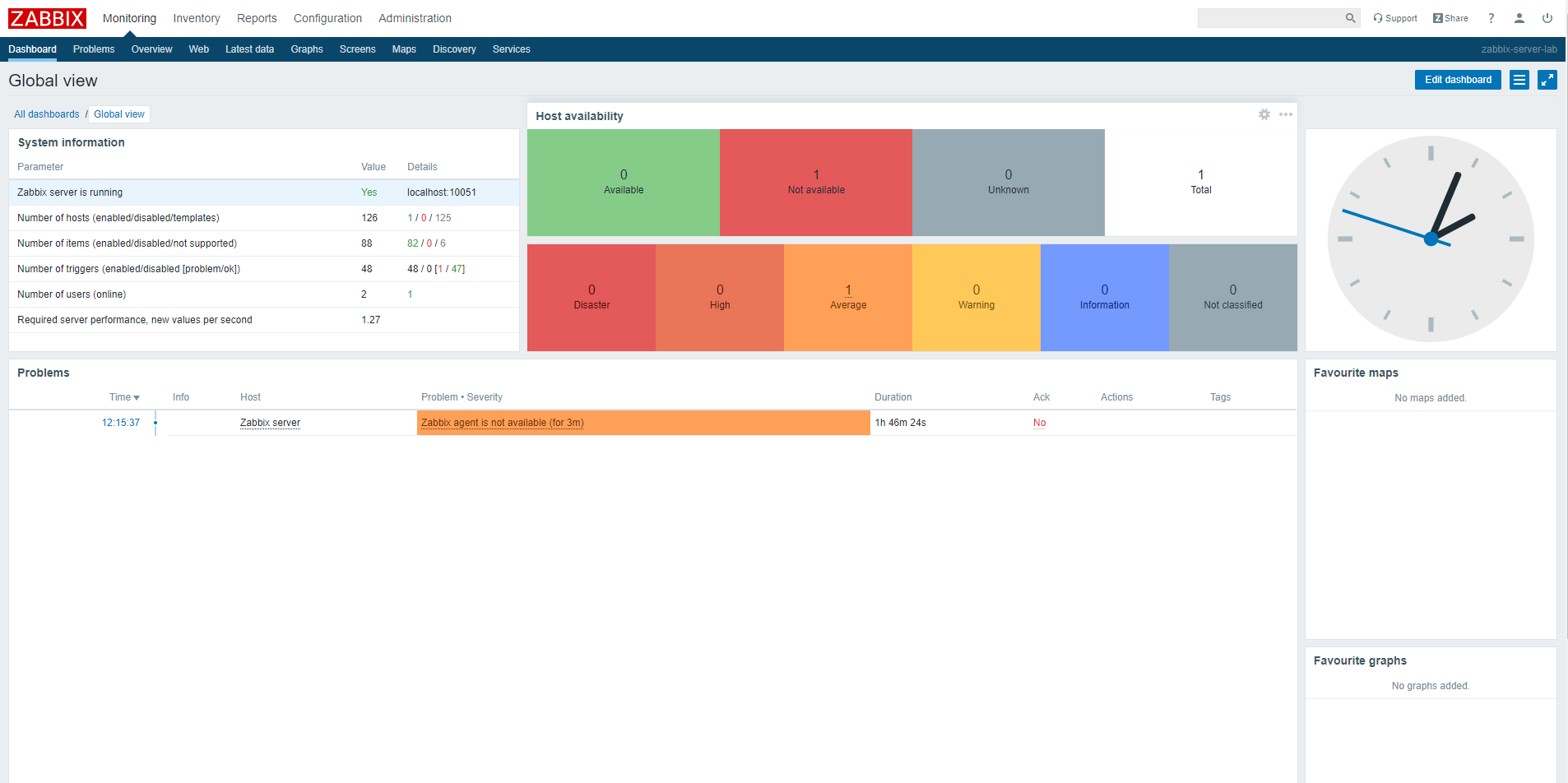The width and height of the screenshot is (1568, 783).
Task: Click the yellow Warning severity segment
Action: click(x=976, y=297)
